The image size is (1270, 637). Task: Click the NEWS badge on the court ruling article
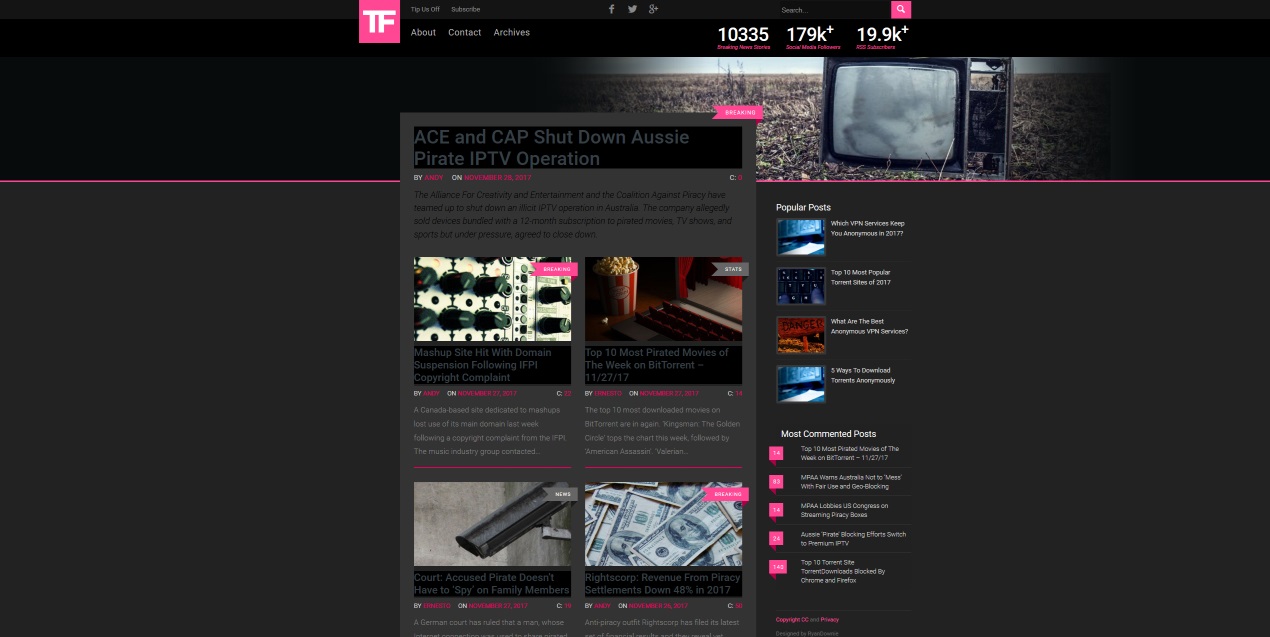562,494
